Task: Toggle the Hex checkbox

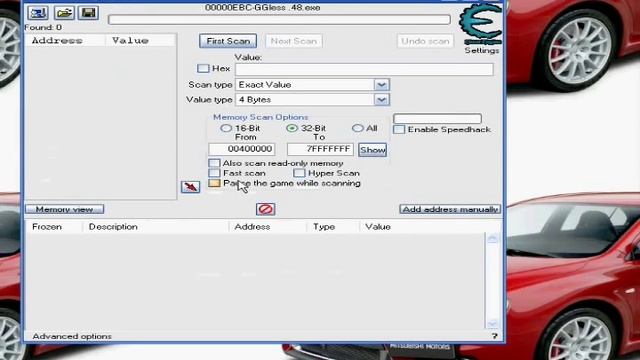Action: pos(203,69)
